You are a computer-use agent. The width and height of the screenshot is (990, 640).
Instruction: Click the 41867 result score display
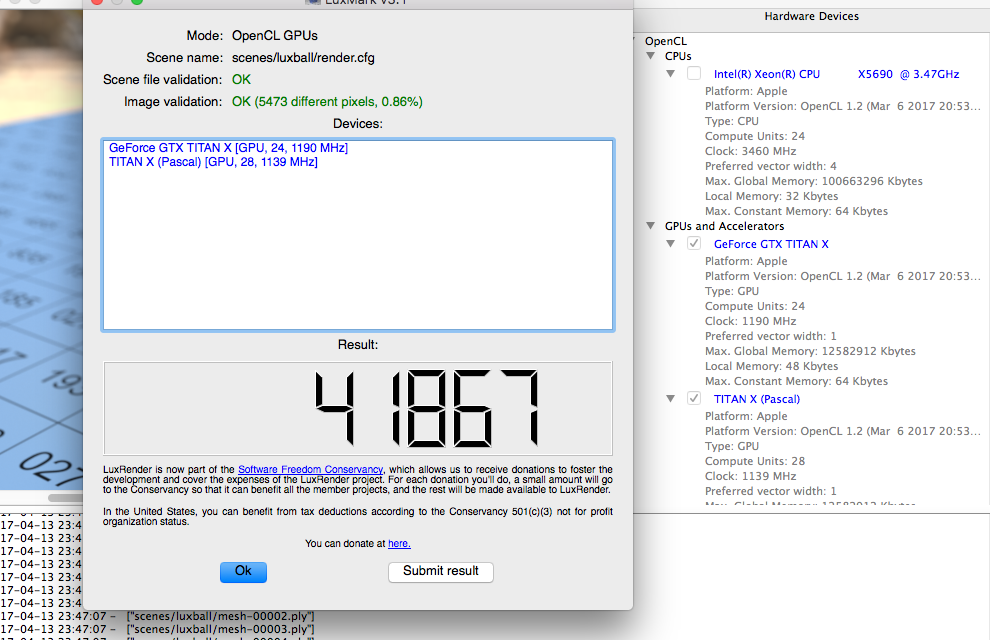click(358, 408)
